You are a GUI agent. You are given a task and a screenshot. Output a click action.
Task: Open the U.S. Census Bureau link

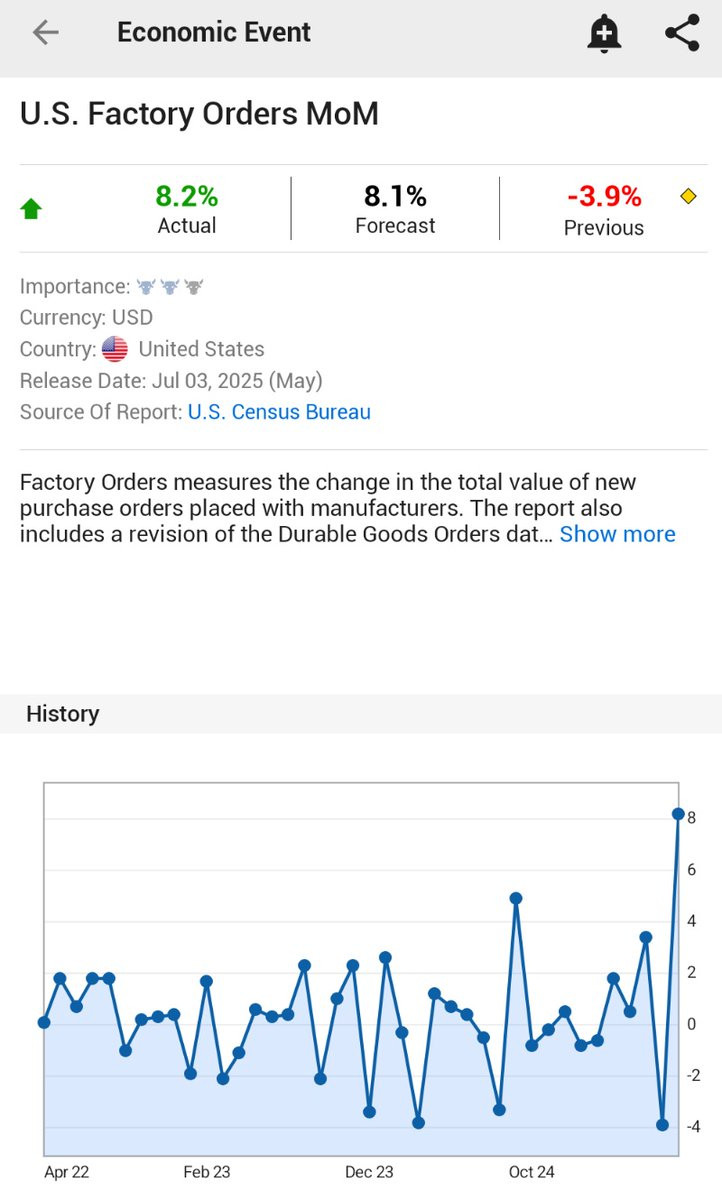(279, 412)
